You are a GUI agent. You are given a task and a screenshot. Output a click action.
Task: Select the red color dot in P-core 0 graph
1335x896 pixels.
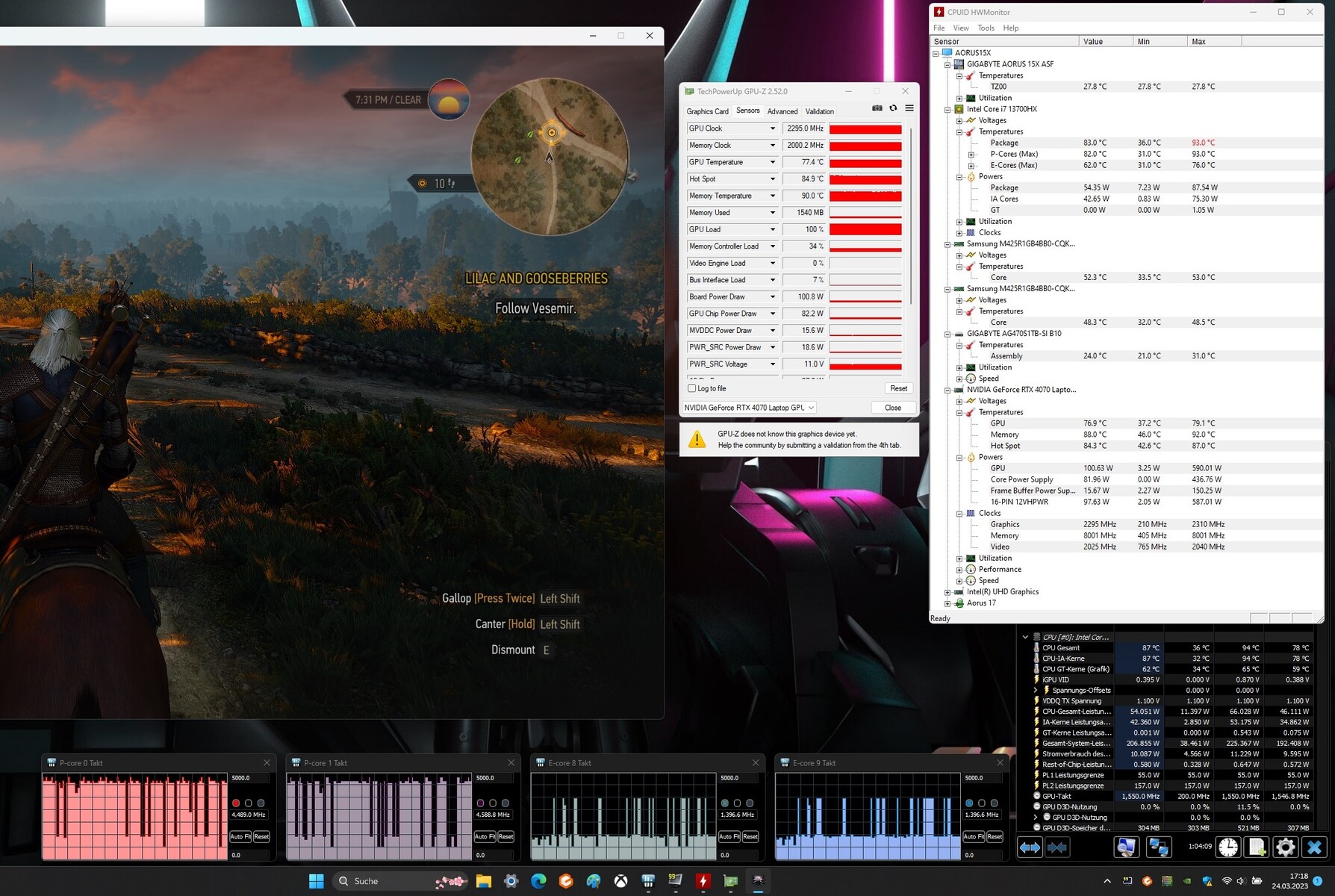click(236, 803)
